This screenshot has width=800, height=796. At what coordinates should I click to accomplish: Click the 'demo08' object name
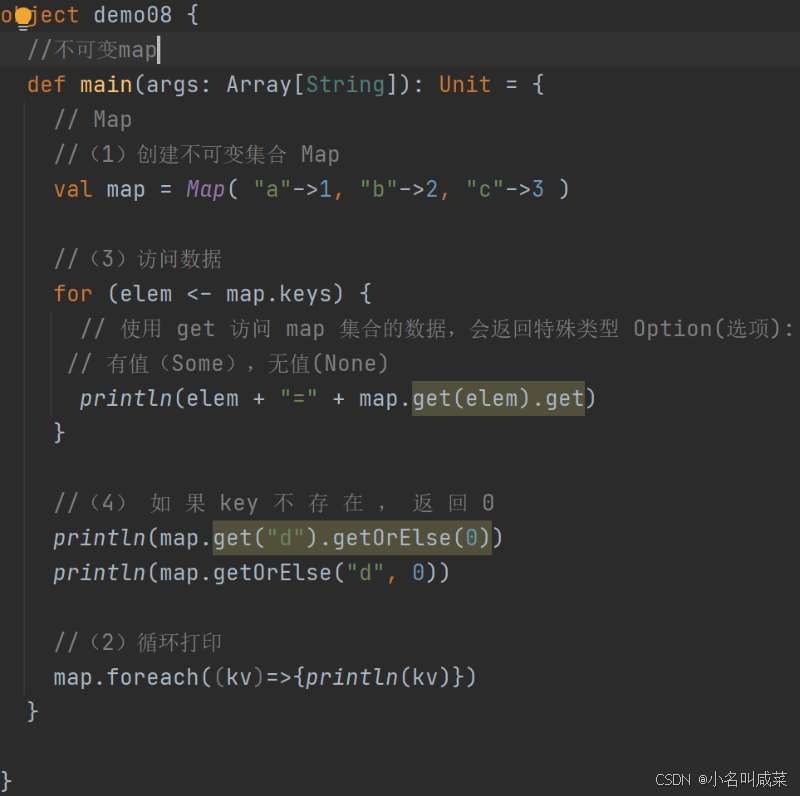[x=133, y=15]
